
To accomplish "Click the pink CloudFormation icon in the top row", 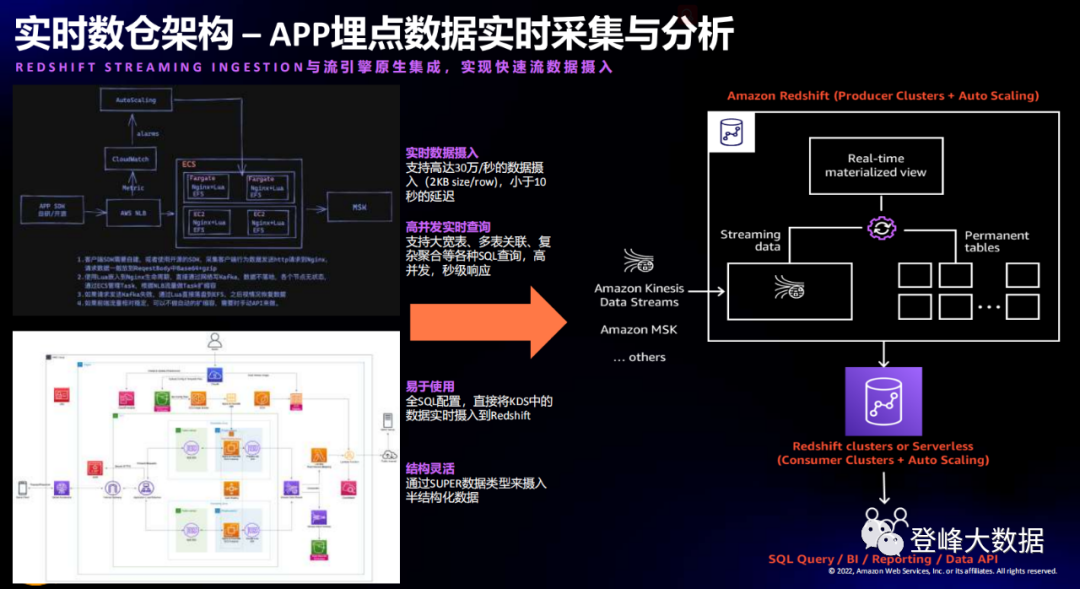I will pos(127,398).
